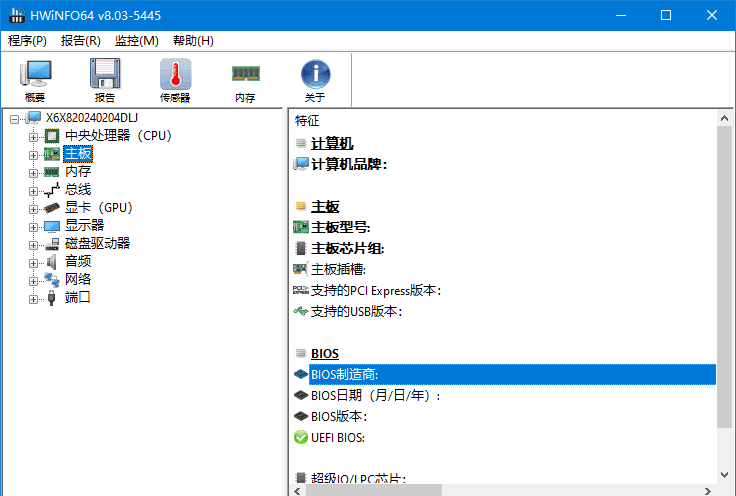Expand the 显卡 (GPU) tree node

(33, 209)
